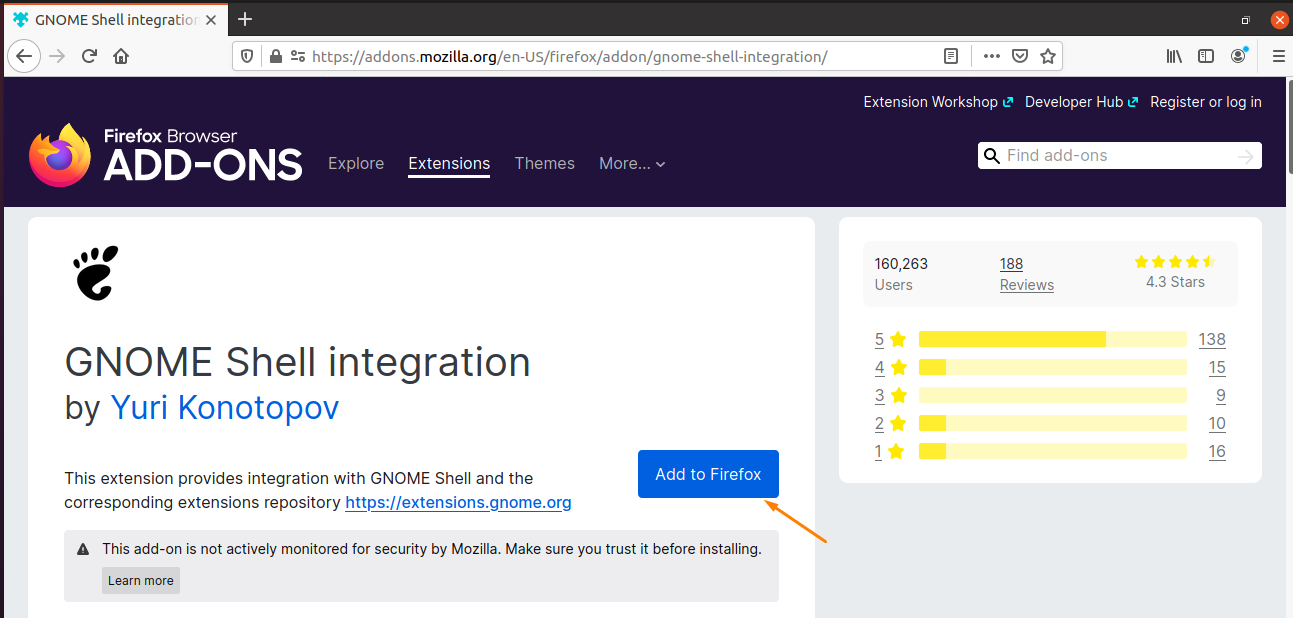Click Learn more button
The image size is (1293, 618).
pyautogui.click(x=141, y=581)
